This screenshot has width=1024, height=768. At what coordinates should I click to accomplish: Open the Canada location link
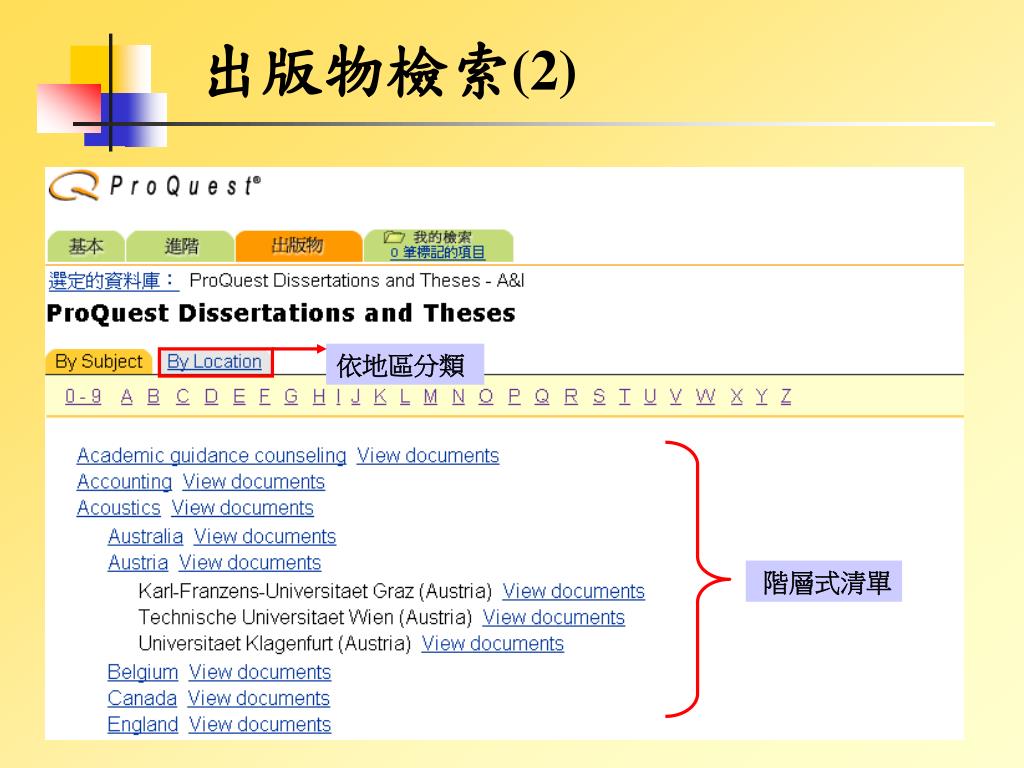pyautogui.click(x=142, y=699)
